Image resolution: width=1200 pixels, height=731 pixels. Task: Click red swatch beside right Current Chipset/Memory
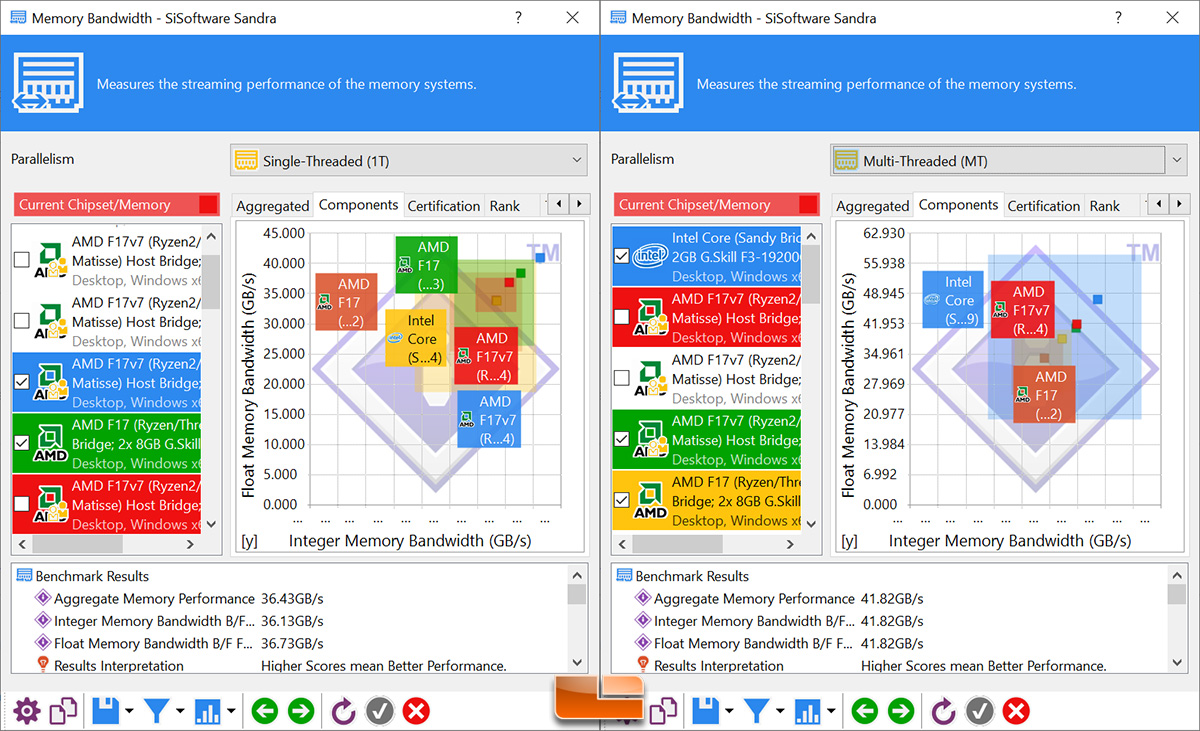tap(808, 205)
